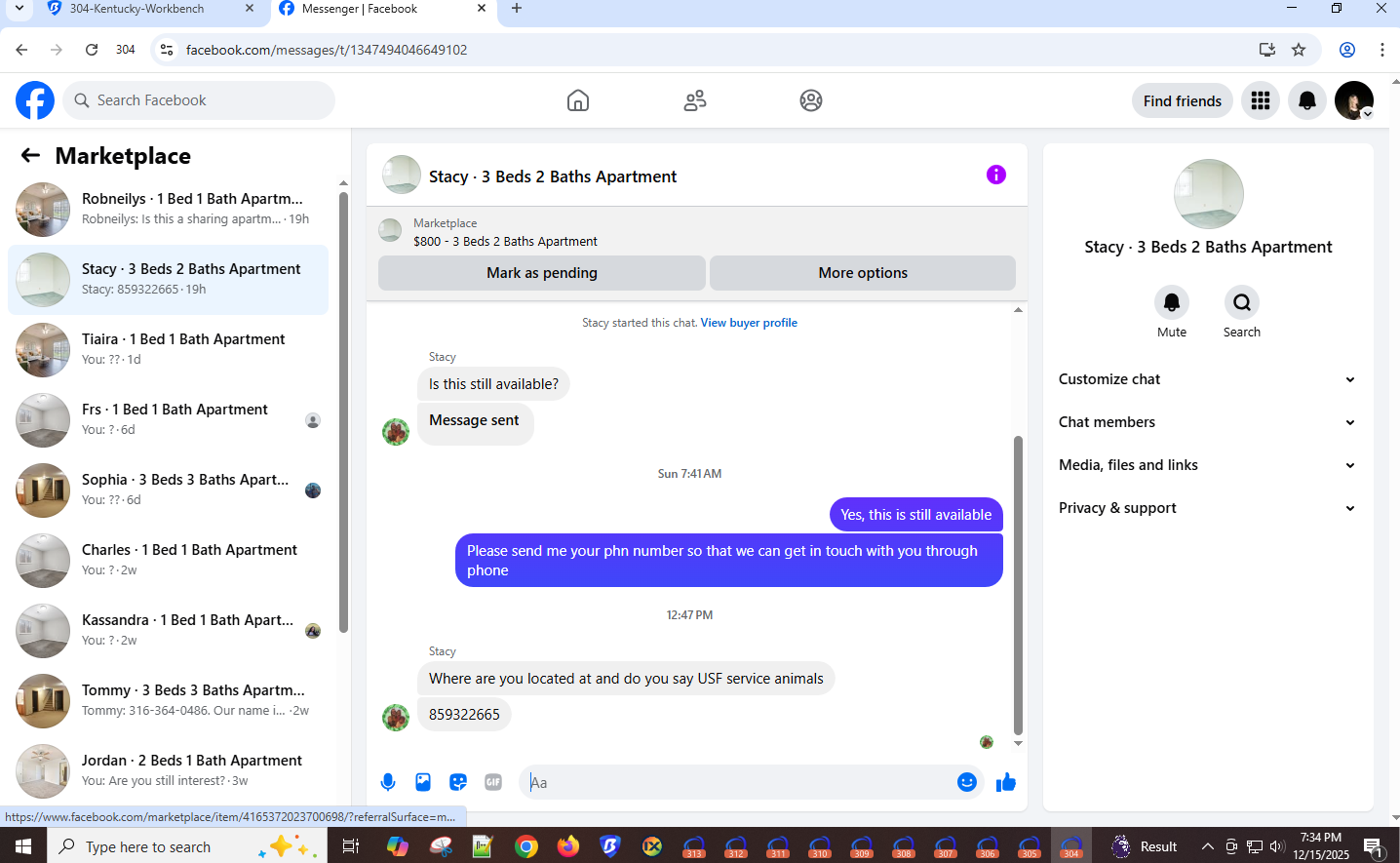Search in conversation magnifier icon
Viewport: 1400px width, 863px height.
(x=1242, y=302)
